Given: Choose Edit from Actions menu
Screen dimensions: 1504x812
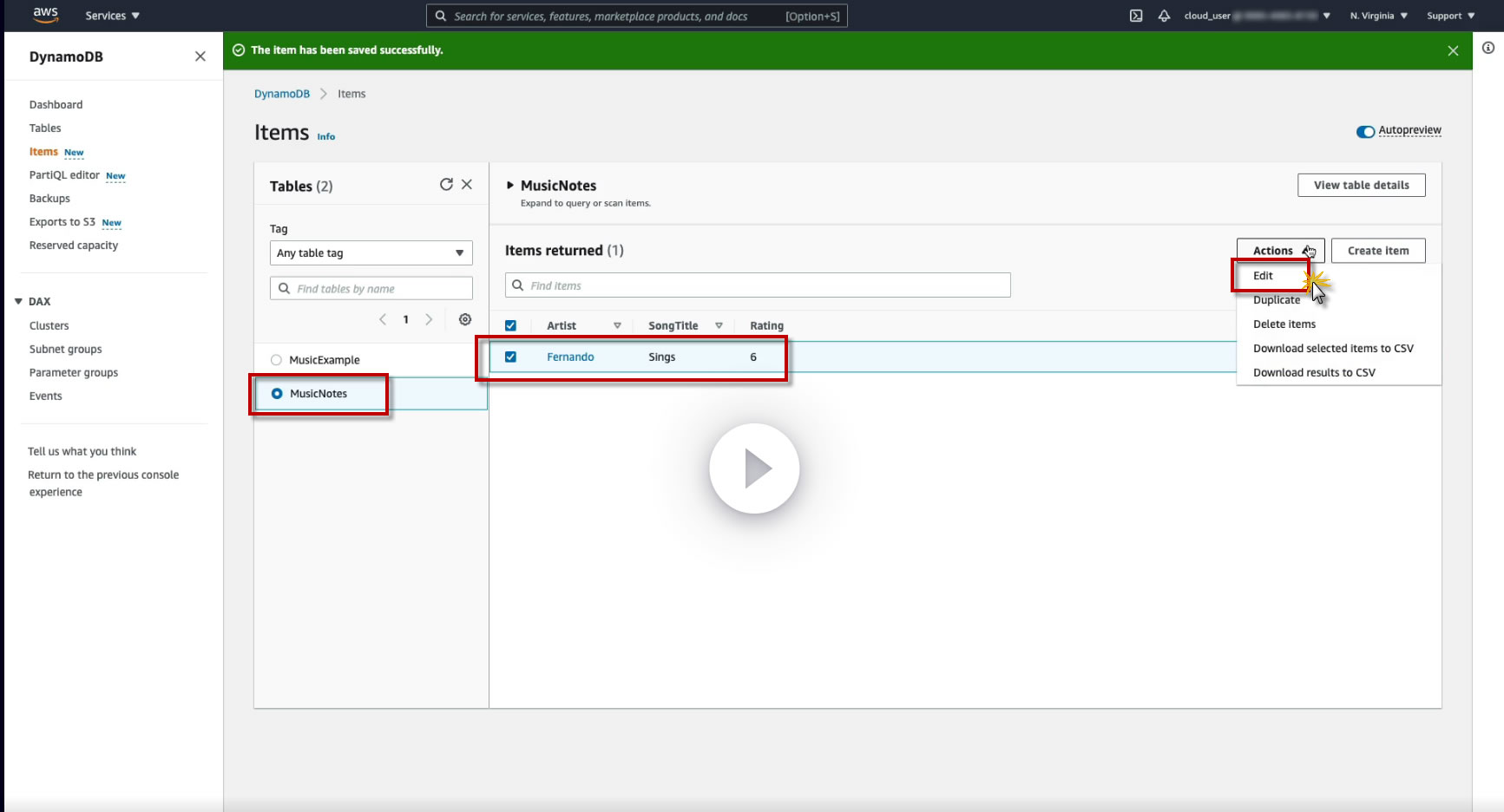Looking at the screenshot, I should [1263, 276].
